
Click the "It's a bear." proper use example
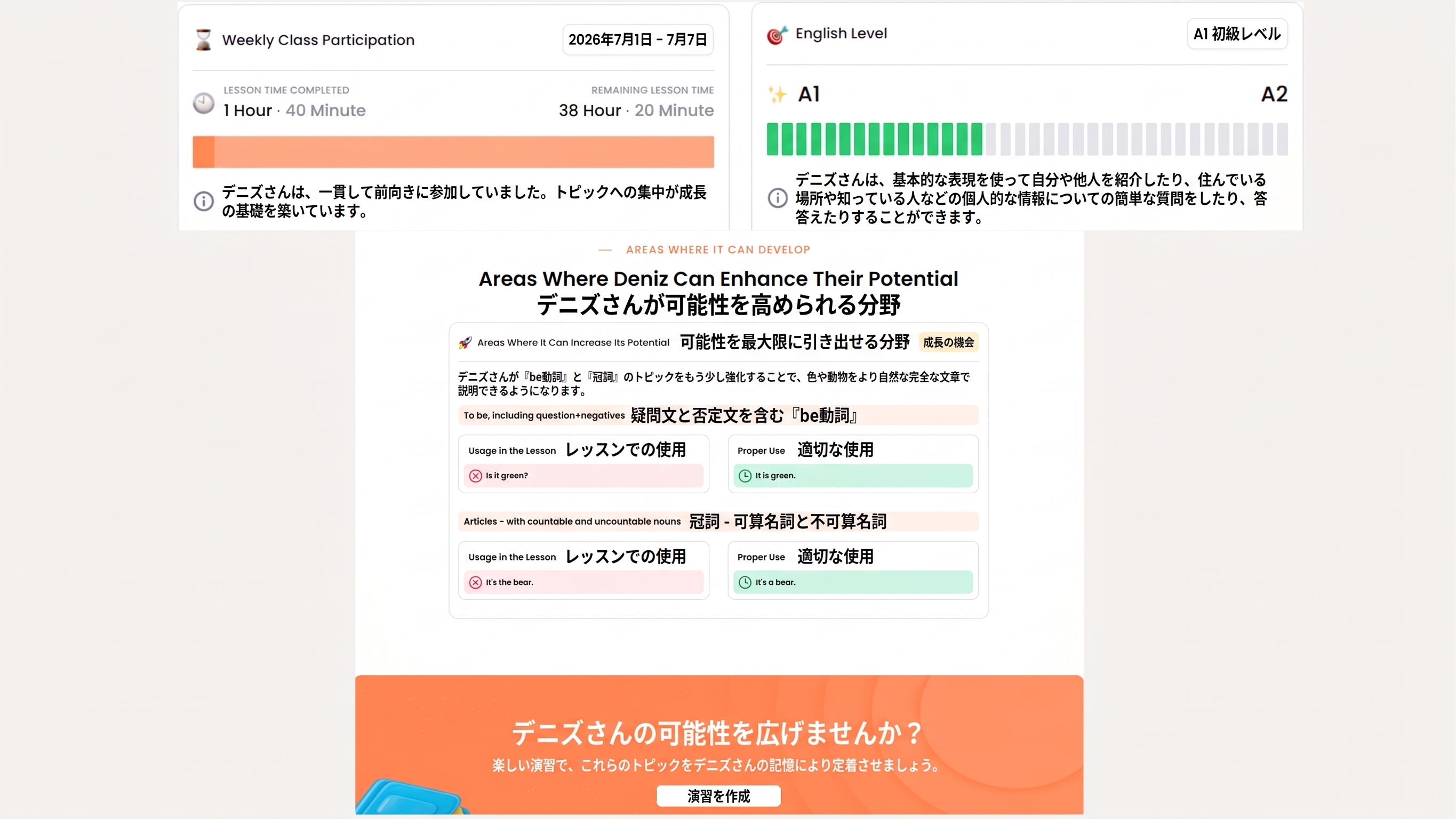[x=853, y=582]
